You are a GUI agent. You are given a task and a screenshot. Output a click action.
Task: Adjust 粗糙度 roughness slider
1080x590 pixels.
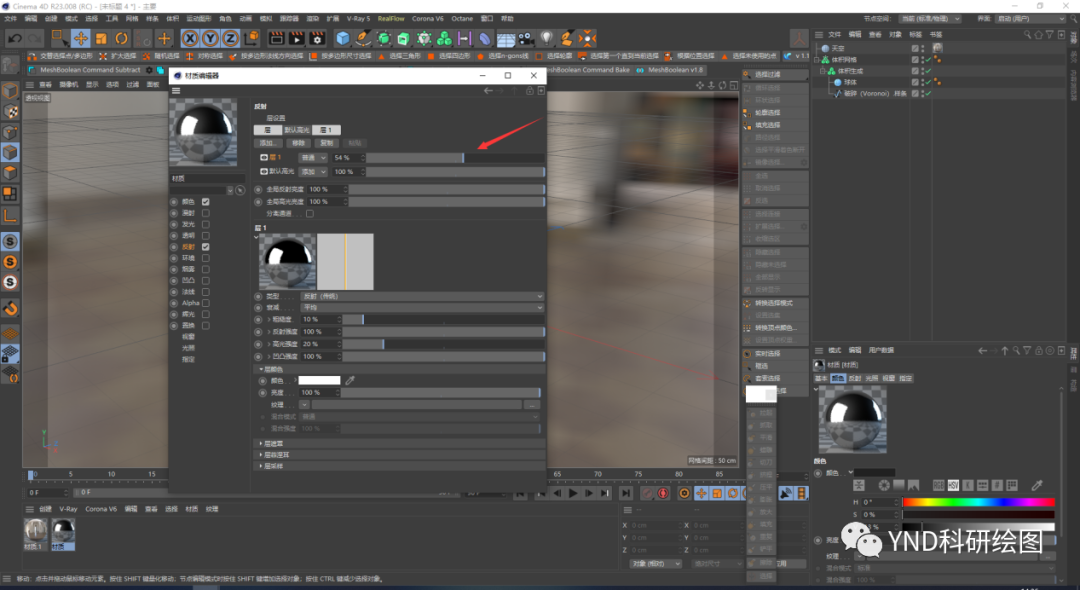pos(444,319)
